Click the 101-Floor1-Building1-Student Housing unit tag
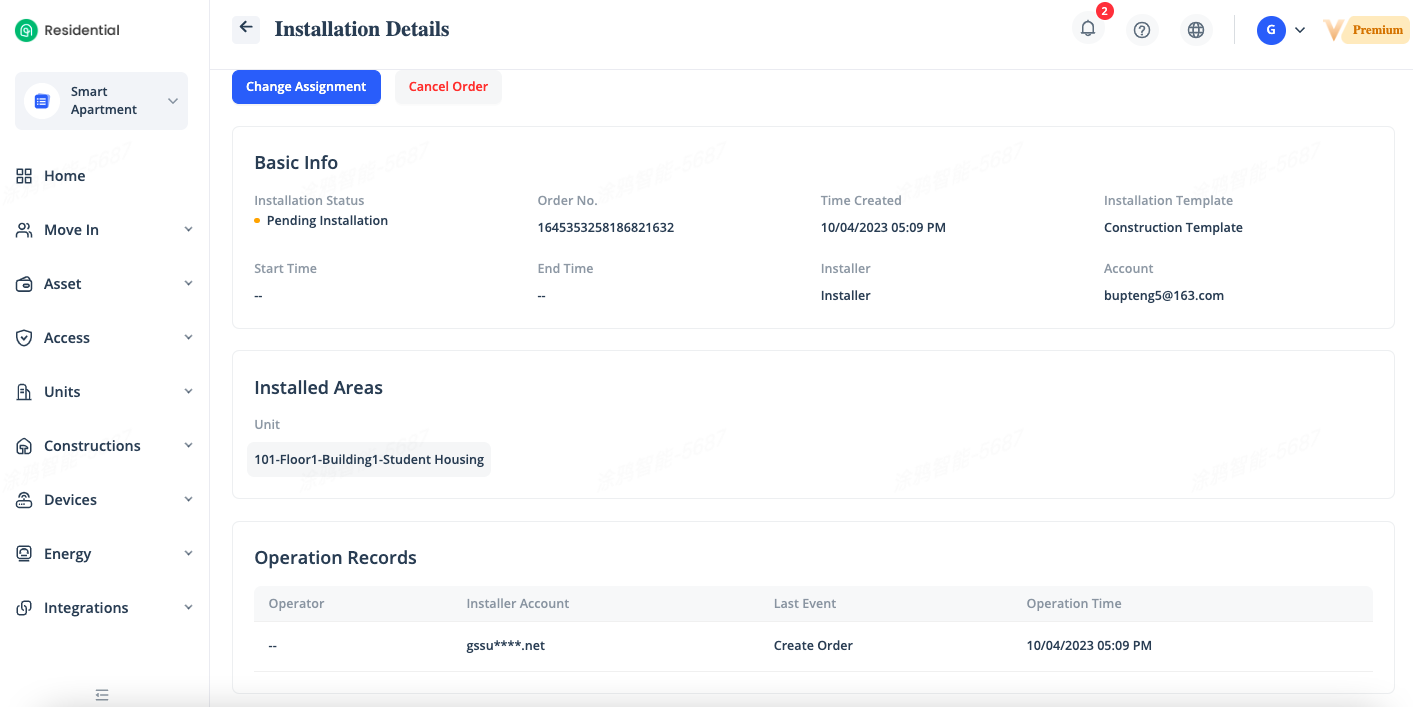This screenshot has height=707, width=1413. tap(369, 460)
